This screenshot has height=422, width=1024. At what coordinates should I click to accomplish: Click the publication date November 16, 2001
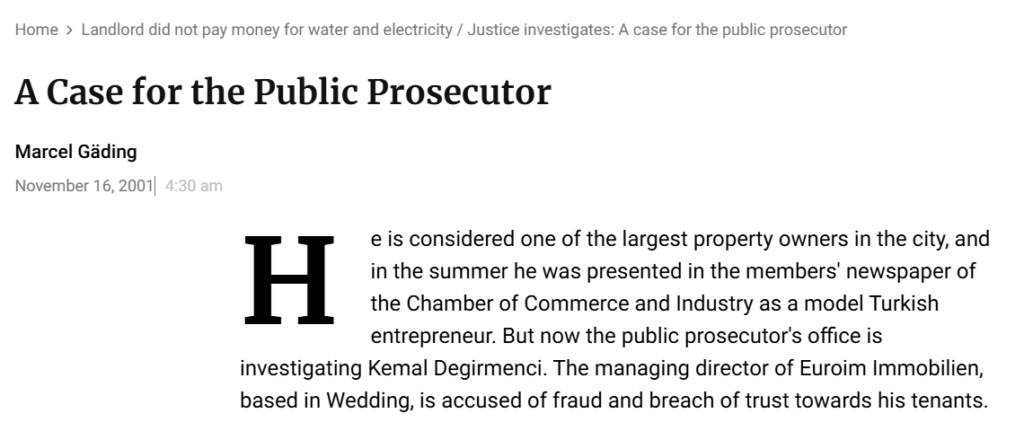(x=84, y=186)
